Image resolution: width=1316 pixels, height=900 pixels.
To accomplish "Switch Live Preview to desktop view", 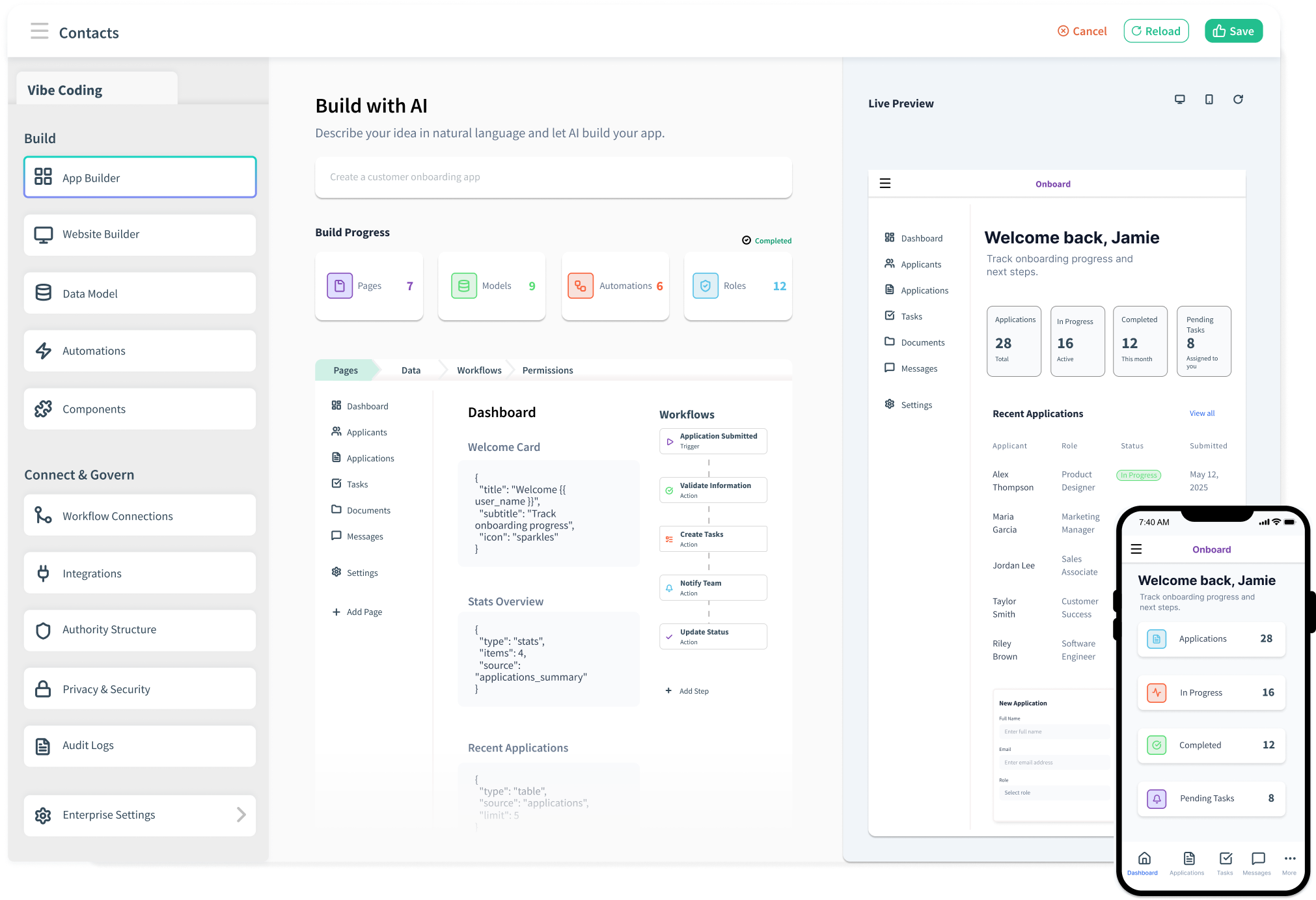I will [1179, 100].
